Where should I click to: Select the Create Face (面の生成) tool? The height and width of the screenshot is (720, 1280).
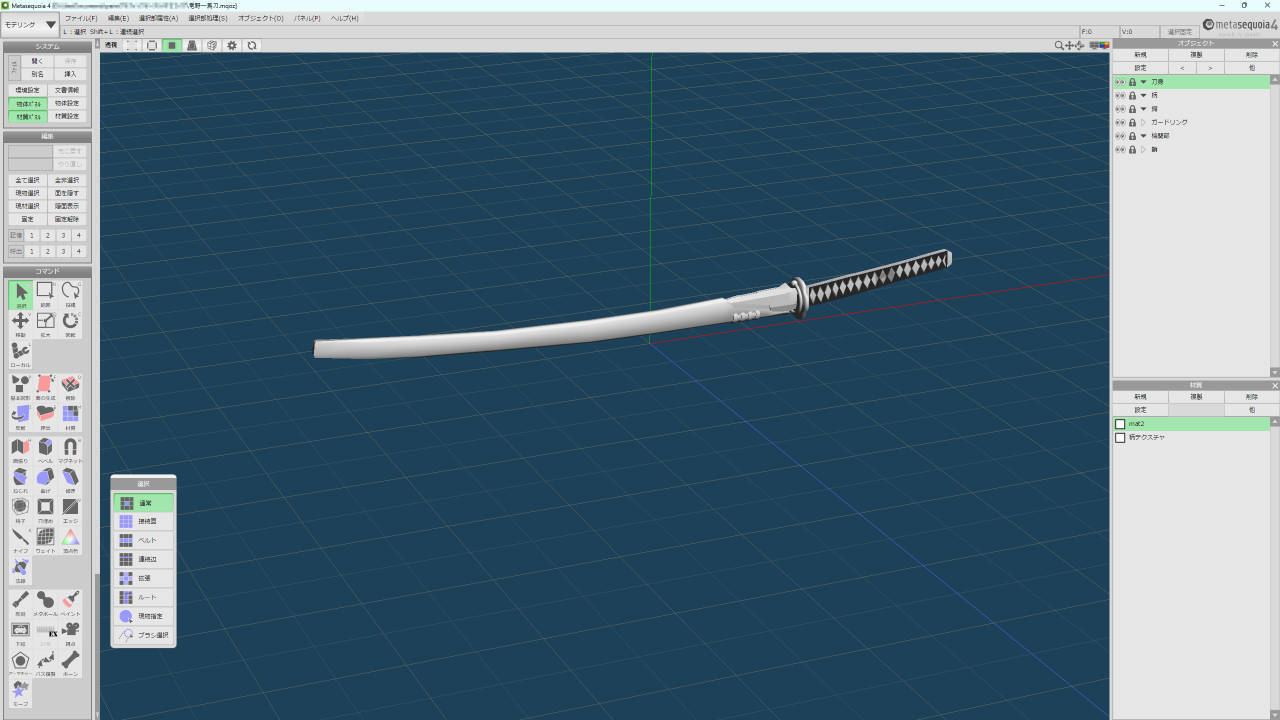point(45,387)
